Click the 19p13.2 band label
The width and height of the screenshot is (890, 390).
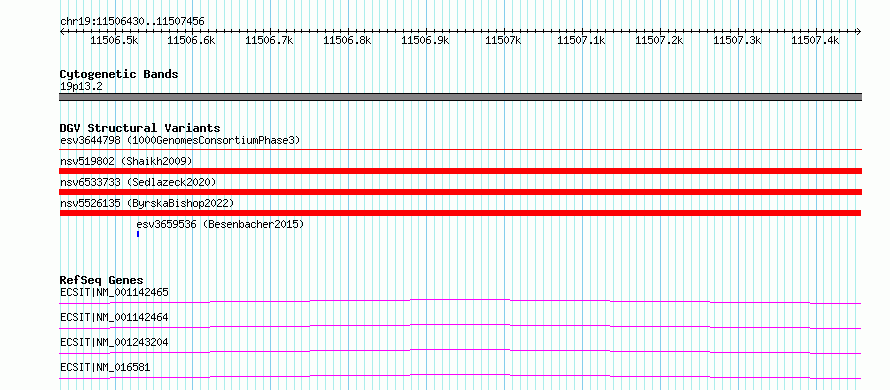pyautogui.click(x=81, y=87)
